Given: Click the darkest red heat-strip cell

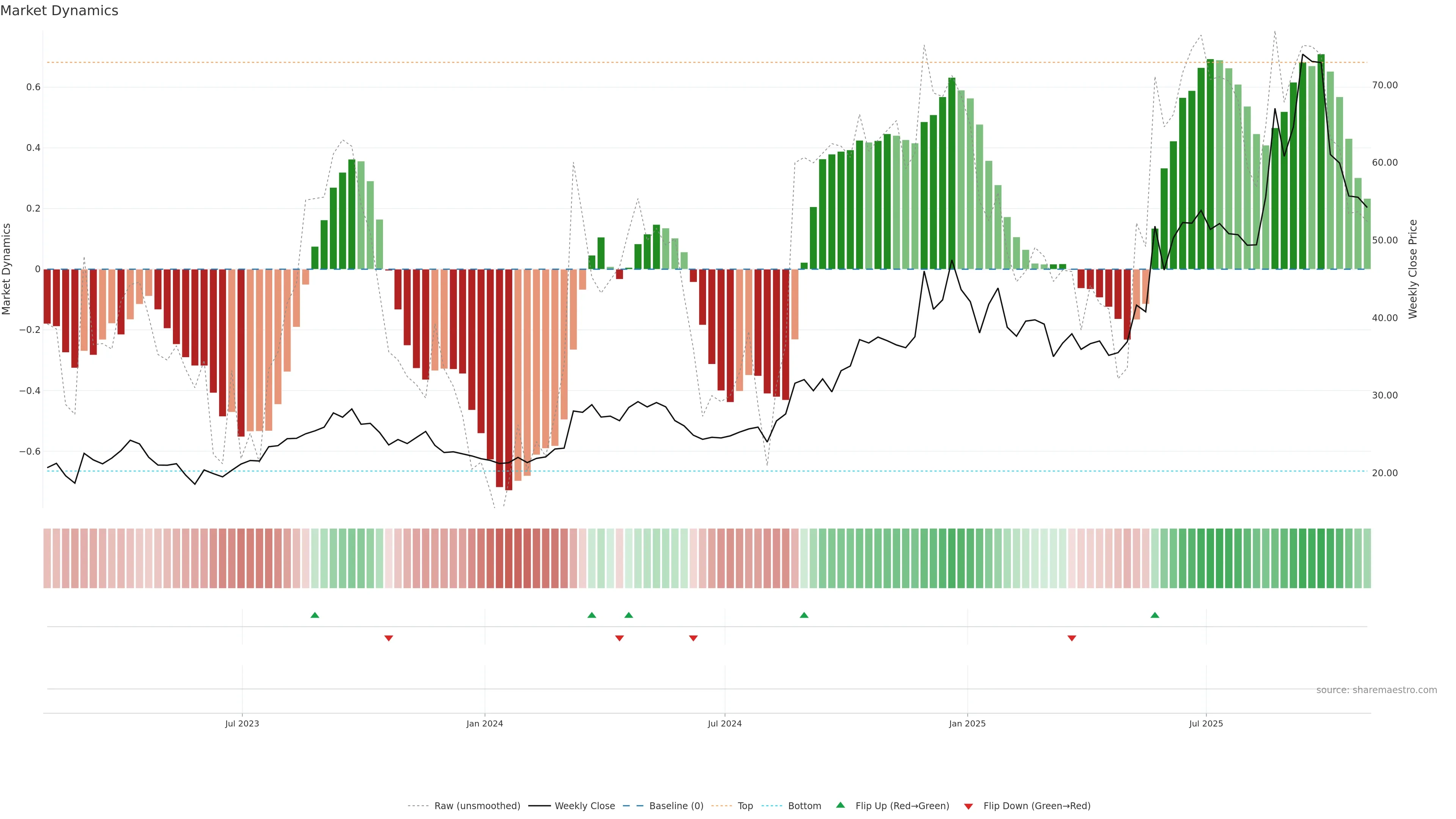Looking at the screenshot, I should tap(509, 558).
